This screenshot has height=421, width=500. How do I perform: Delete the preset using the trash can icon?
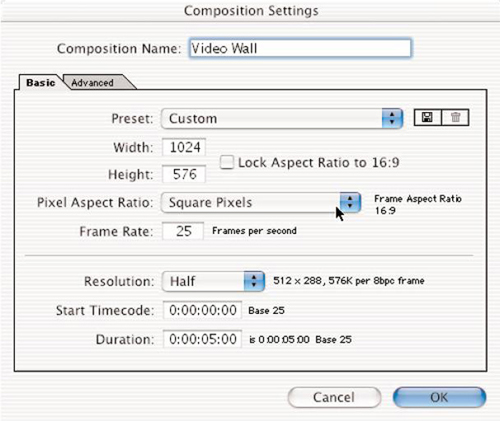[455, 118]
